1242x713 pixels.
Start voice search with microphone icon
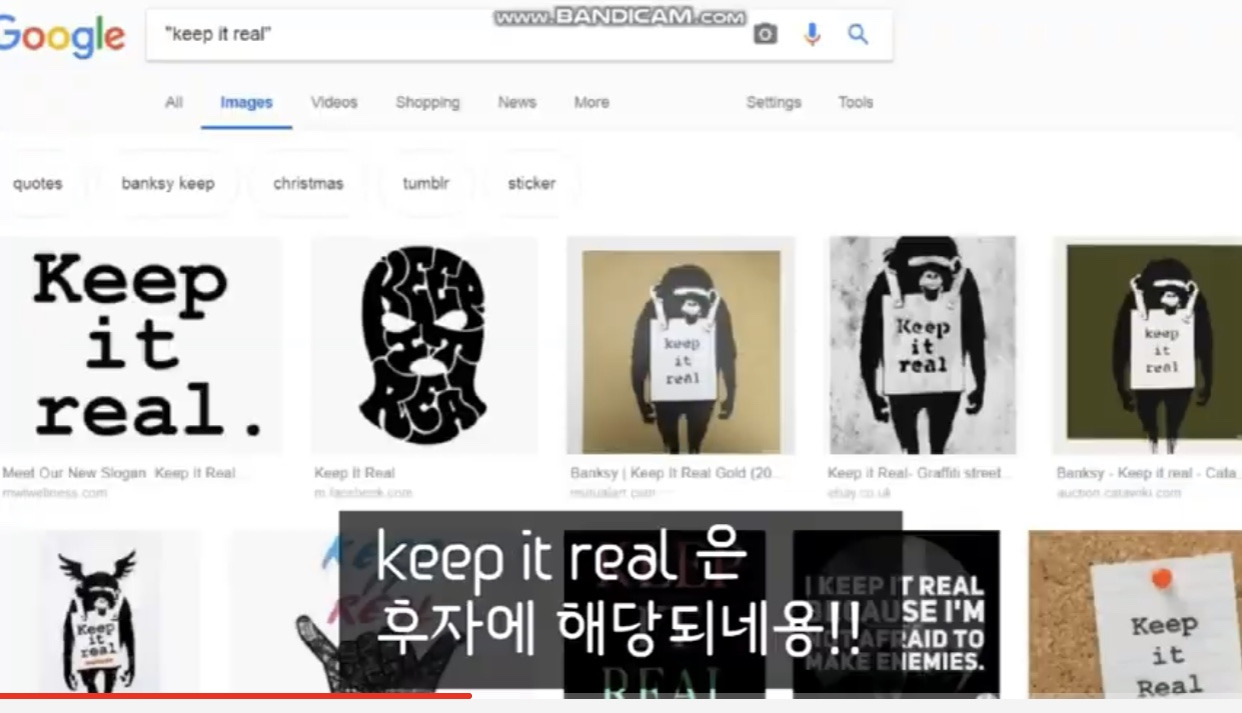(x=812, y=35)
